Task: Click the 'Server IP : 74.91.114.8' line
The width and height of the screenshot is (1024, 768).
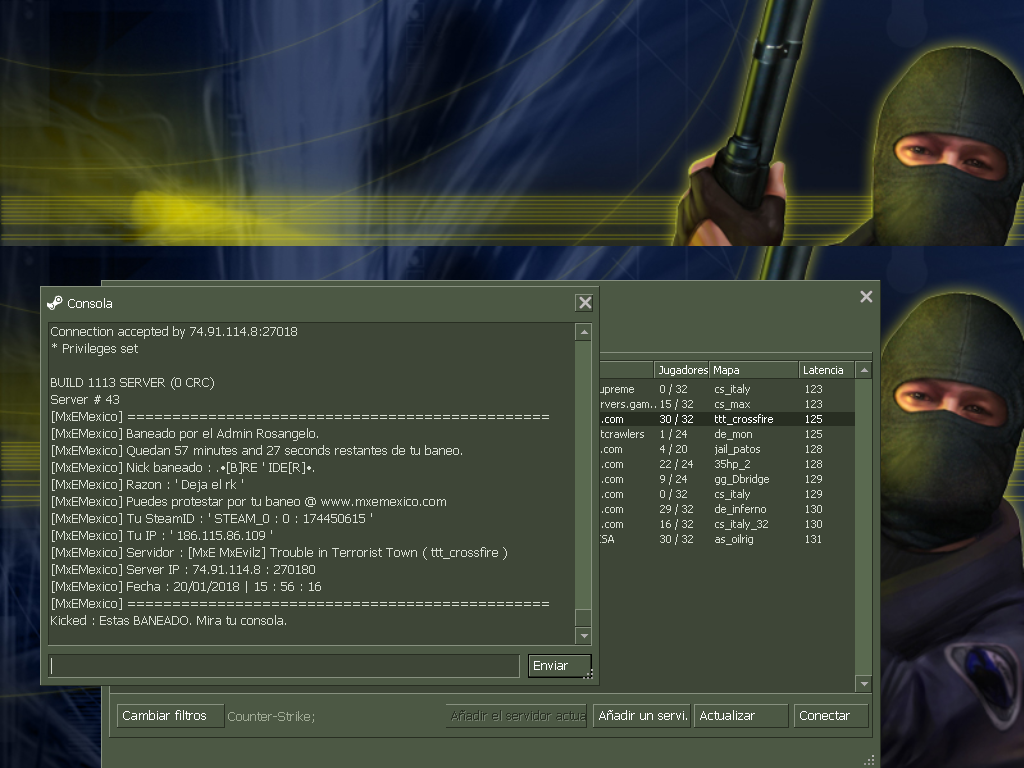Action: [x=183, y=569]
